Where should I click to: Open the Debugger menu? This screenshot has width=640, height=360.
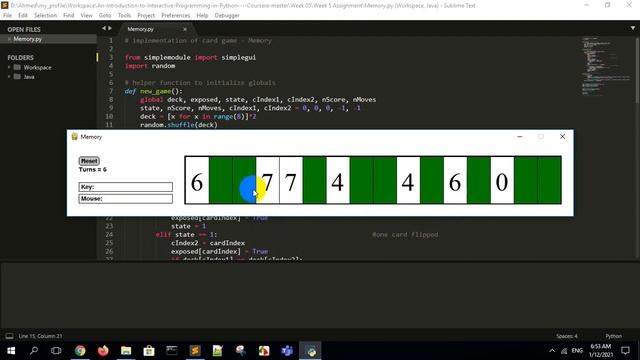tap(227, 16)
